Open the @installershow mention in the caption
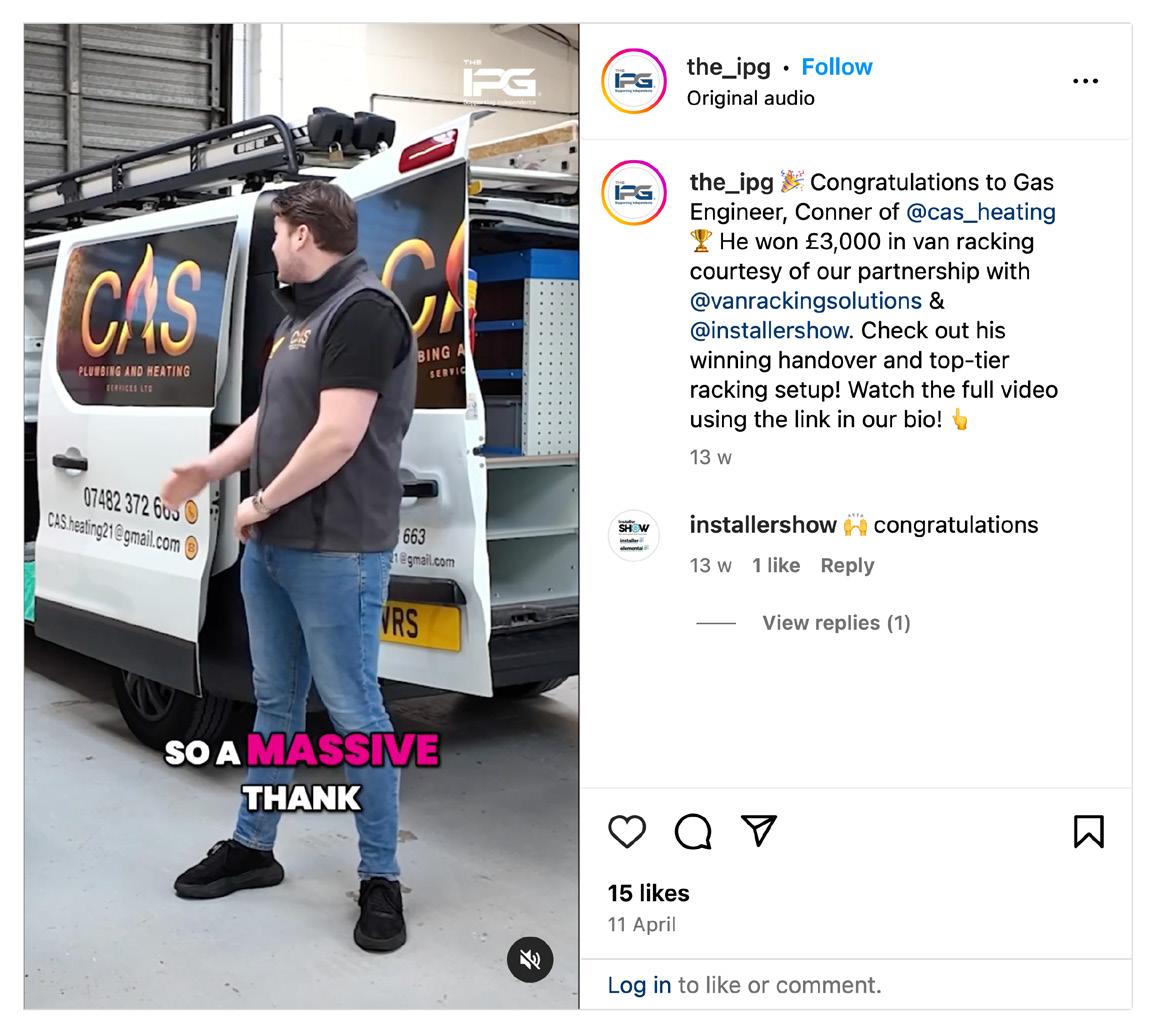The width and height of the screenshot is (1156, 1033). (769, 330)
